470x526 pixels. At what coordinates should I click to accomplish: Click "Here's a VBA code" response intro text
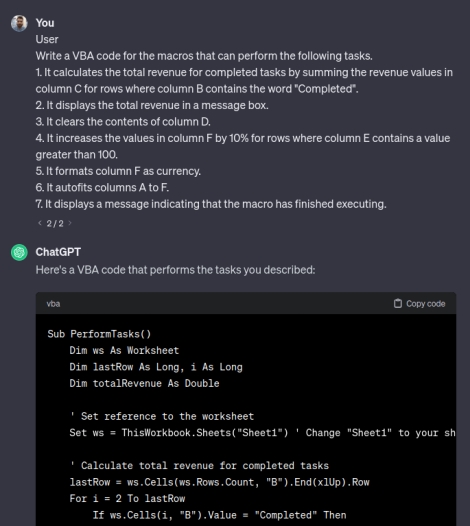click(175, 270)
